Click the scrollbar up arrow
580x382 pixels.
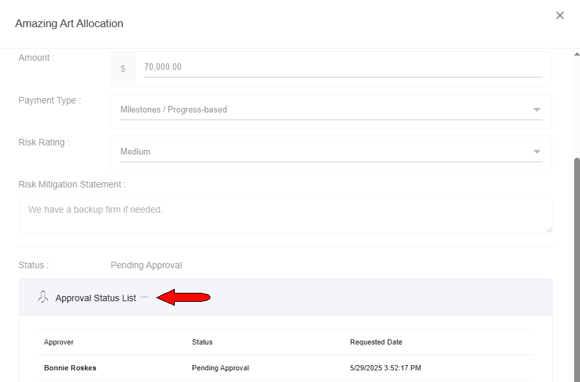coord(577,54)
